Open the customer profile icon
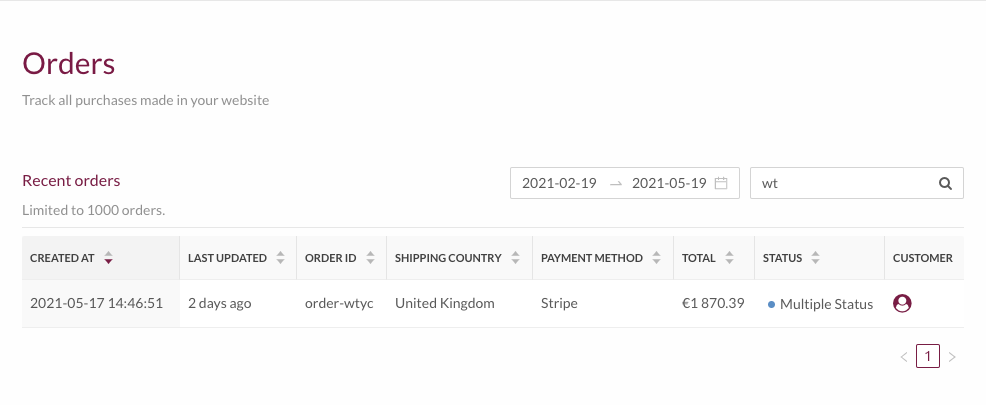 tap(902, 304)
